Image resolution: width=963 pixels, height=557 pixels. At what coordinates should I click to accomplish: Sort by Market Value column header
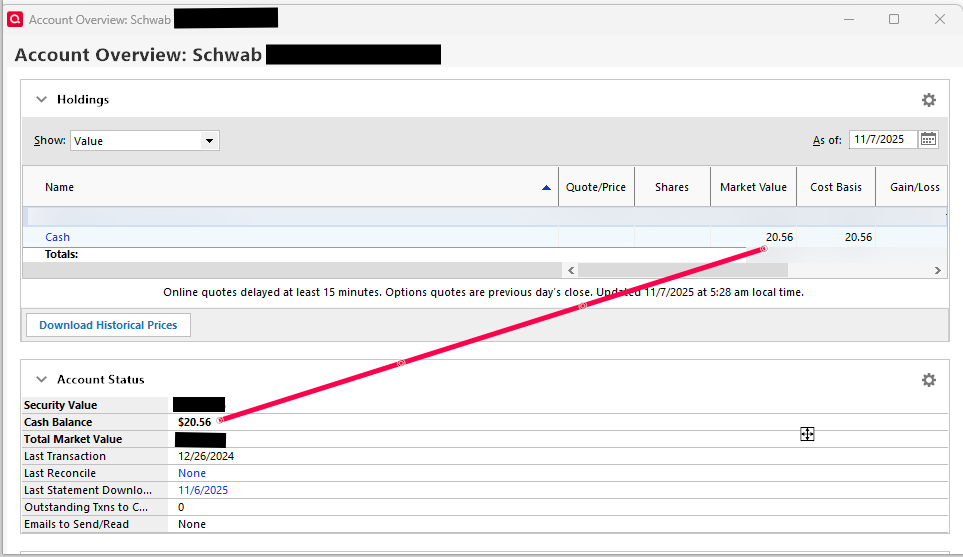[754, 187]
